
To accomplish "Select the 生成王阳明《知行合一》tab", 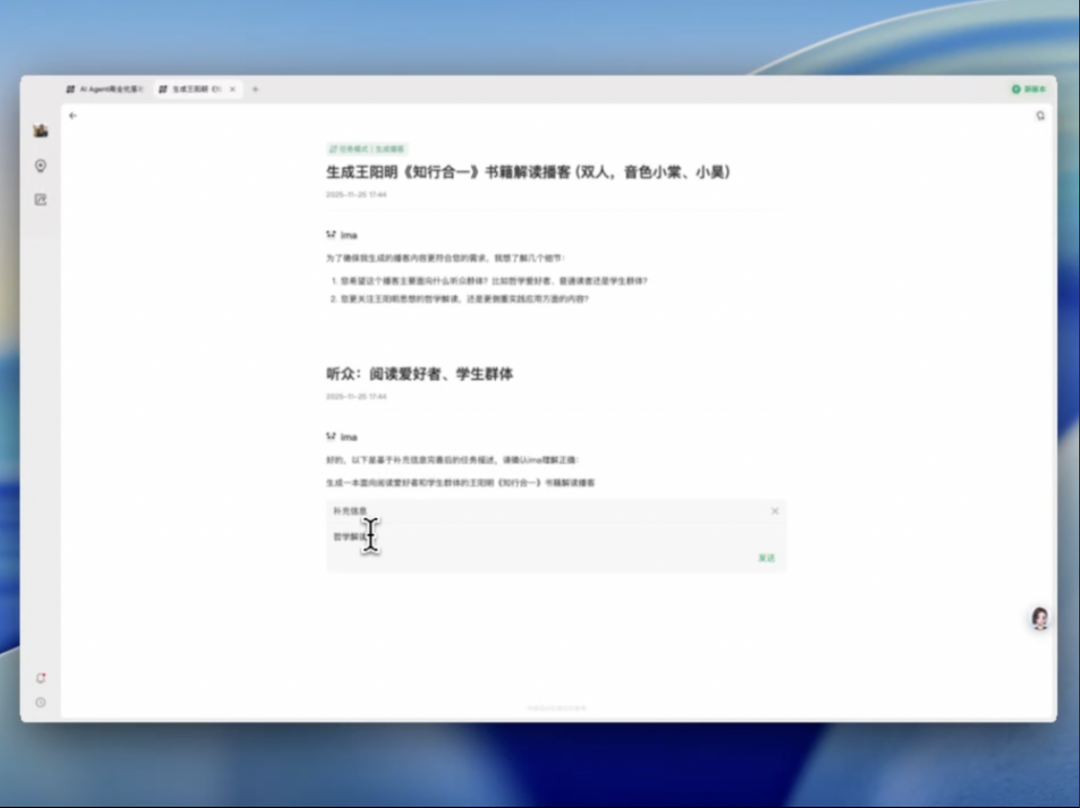I will point(193,89).
